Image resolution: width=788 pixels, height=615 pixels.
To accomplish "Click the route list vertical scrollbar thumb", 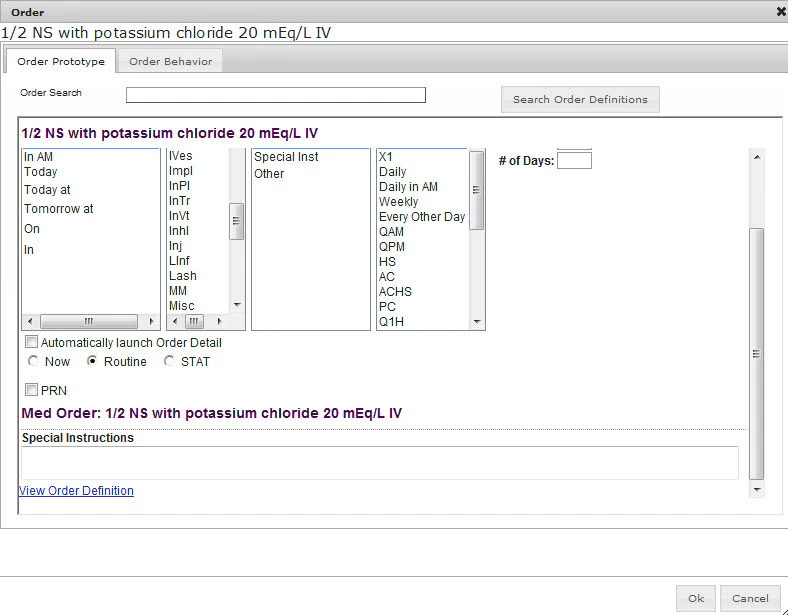I will [237, 222].
